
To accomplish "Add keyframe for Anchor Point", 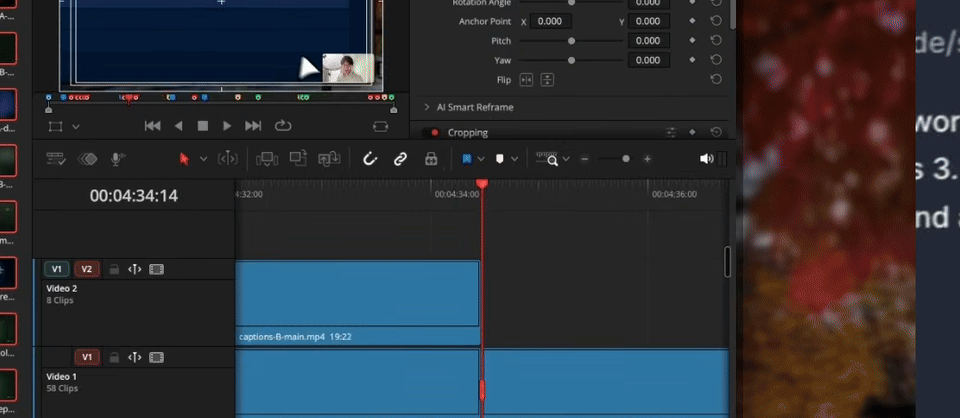I will point(692,21).
